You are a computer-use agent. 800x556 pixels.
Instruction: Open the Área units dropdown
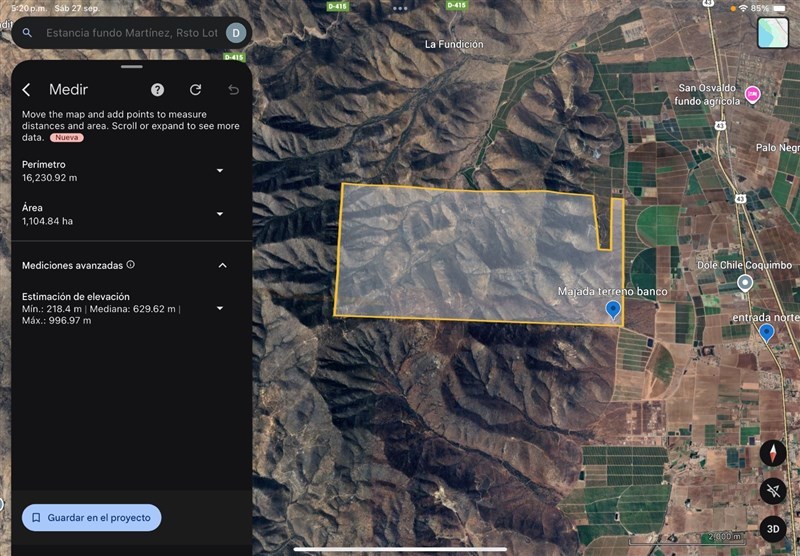(x=220, y=214)
